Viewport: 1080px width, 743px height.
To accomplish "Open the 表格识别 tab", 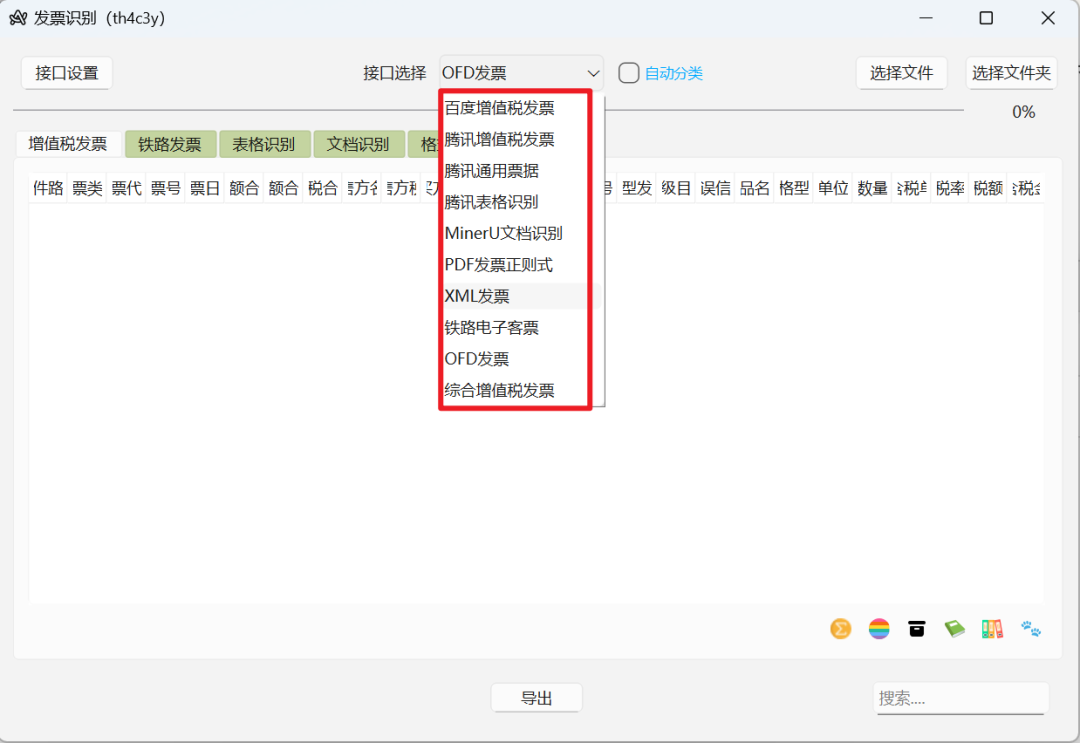I will (264, 143).
